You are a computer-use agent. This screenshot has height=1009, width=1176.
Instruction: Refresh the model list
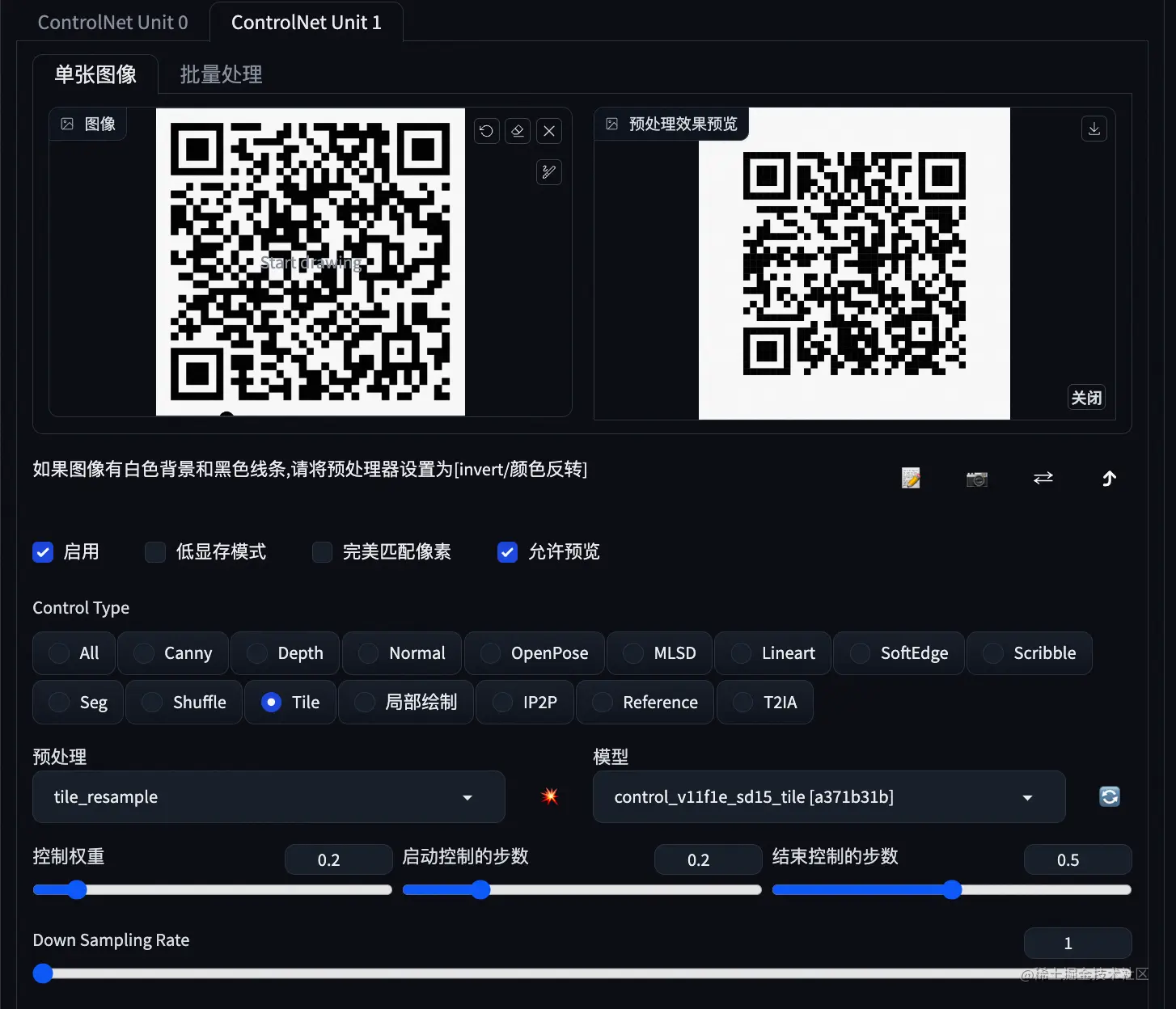[x=1110, y=796]
